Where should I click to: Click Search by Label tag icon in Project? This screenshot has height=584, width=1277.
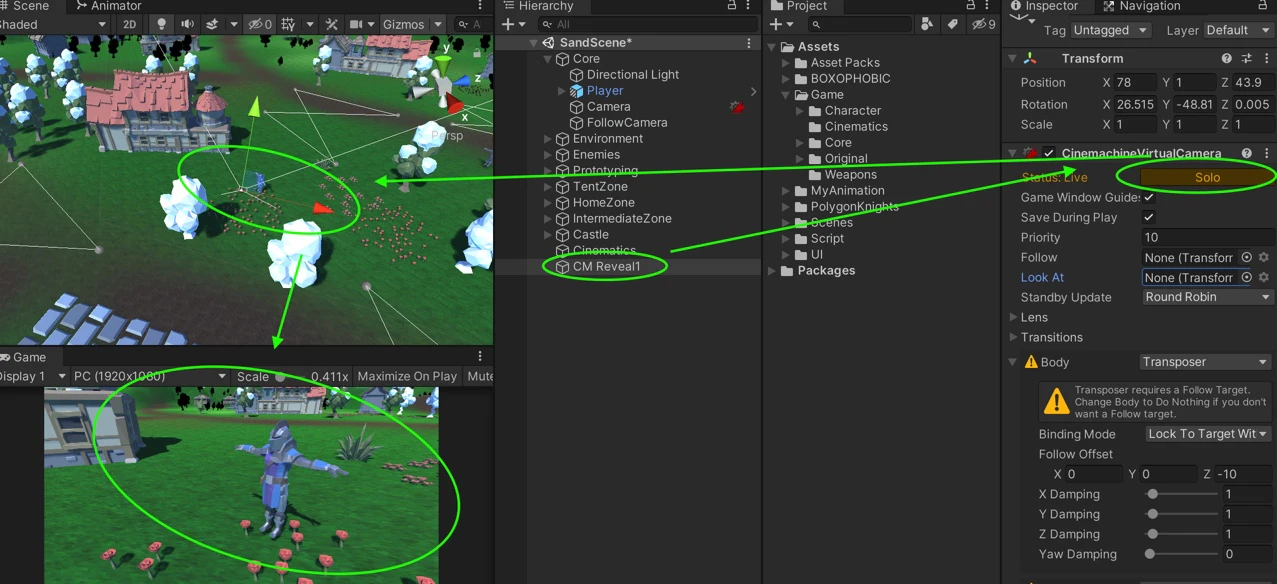point(952,24)
